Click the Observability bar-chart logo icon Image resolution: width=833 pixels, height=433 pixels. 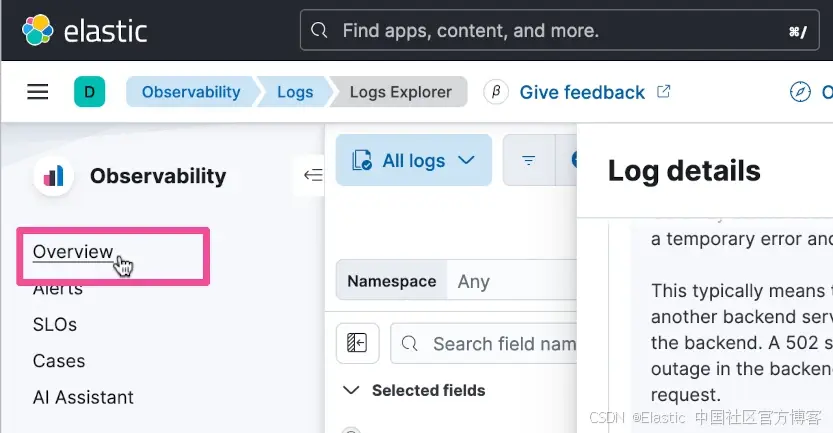click(53, 176)
